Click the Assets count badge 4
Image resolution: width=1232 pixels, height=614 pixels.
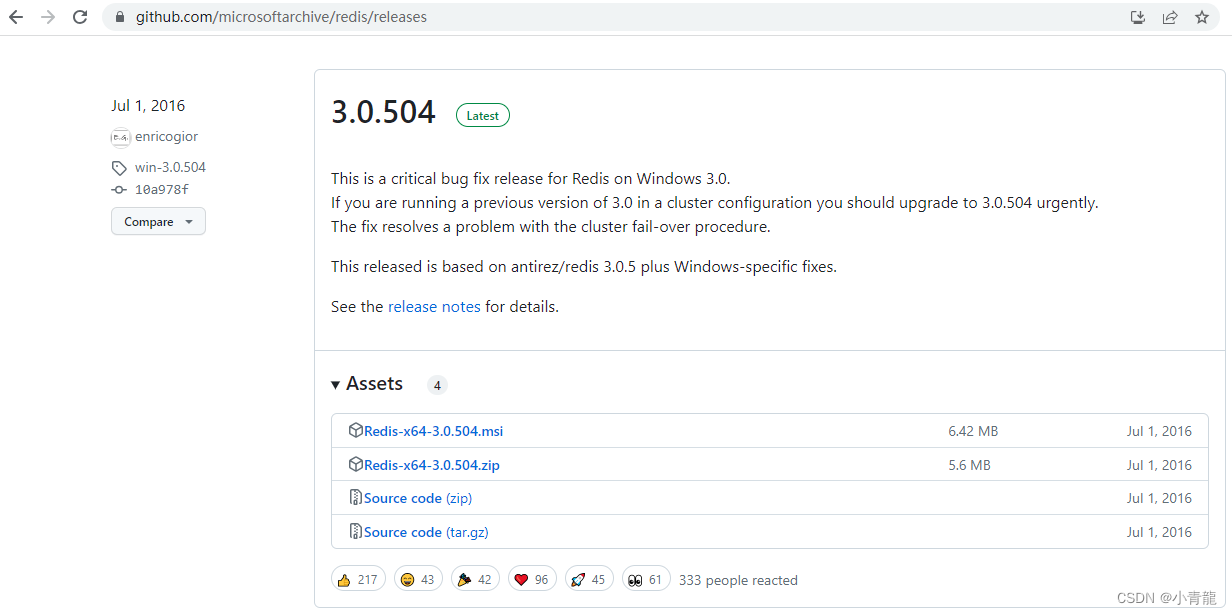437,385
